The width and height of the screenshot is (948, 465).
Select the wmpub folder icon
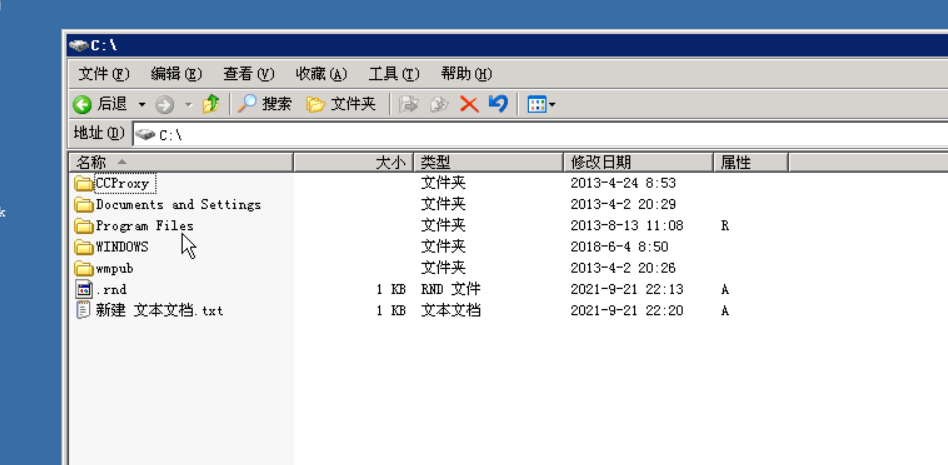point(84,268)
